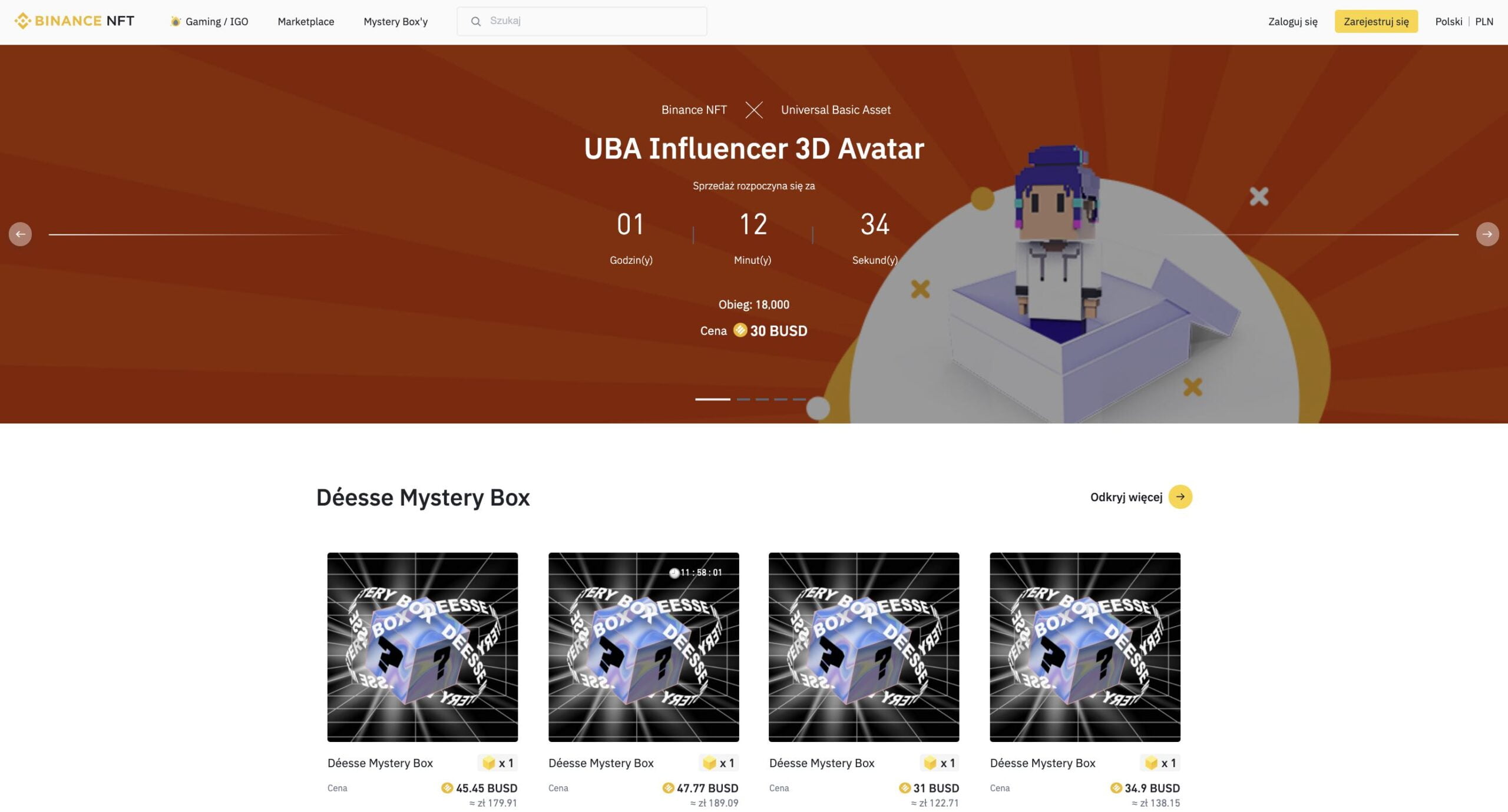This screenshot has height=812, width=1508.
Task: Open Gaming / IGO menu
Action: pos(210,22)
